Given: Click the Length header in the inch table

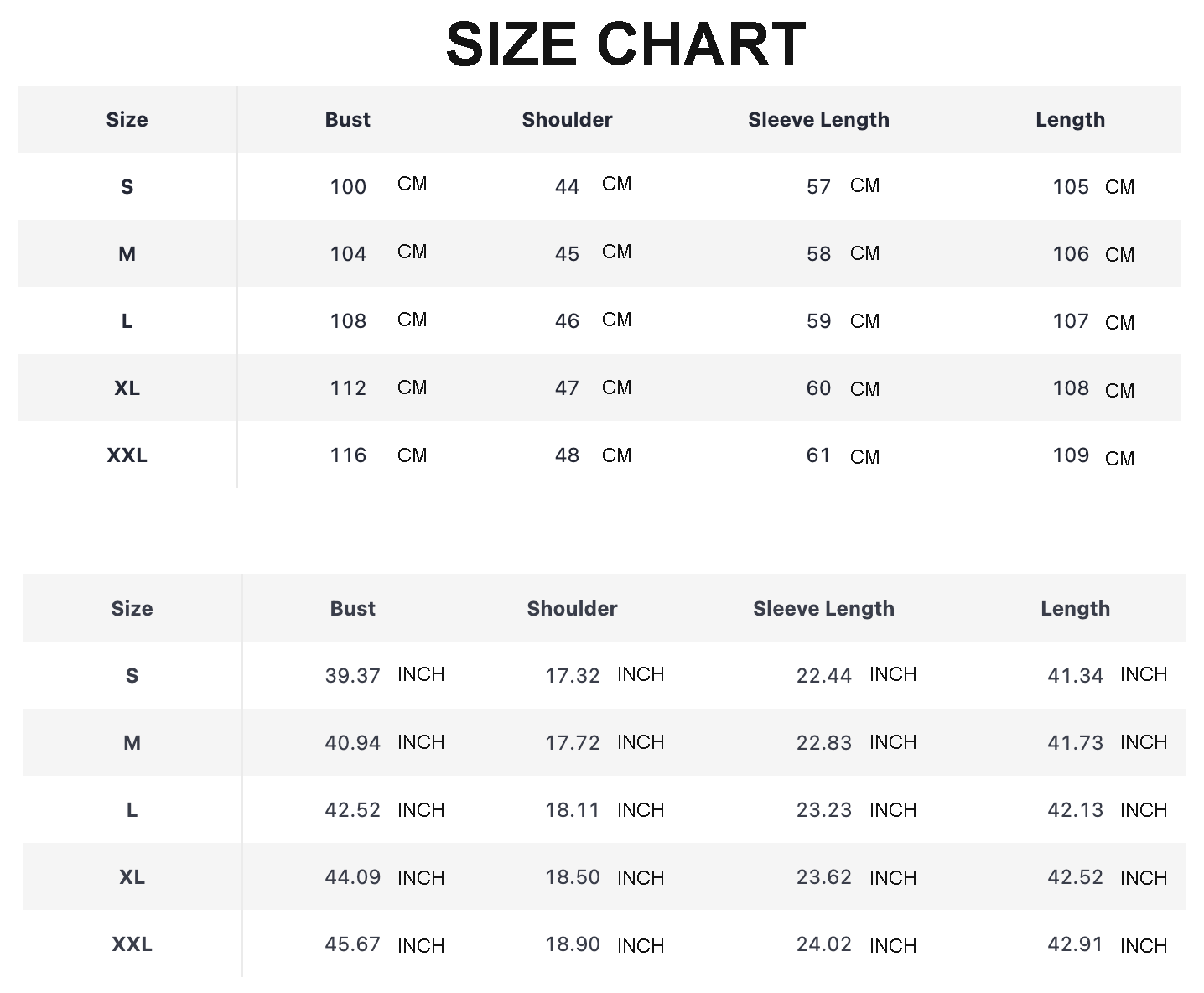Looking at the screenshot, I should (x=1075, y=609).
